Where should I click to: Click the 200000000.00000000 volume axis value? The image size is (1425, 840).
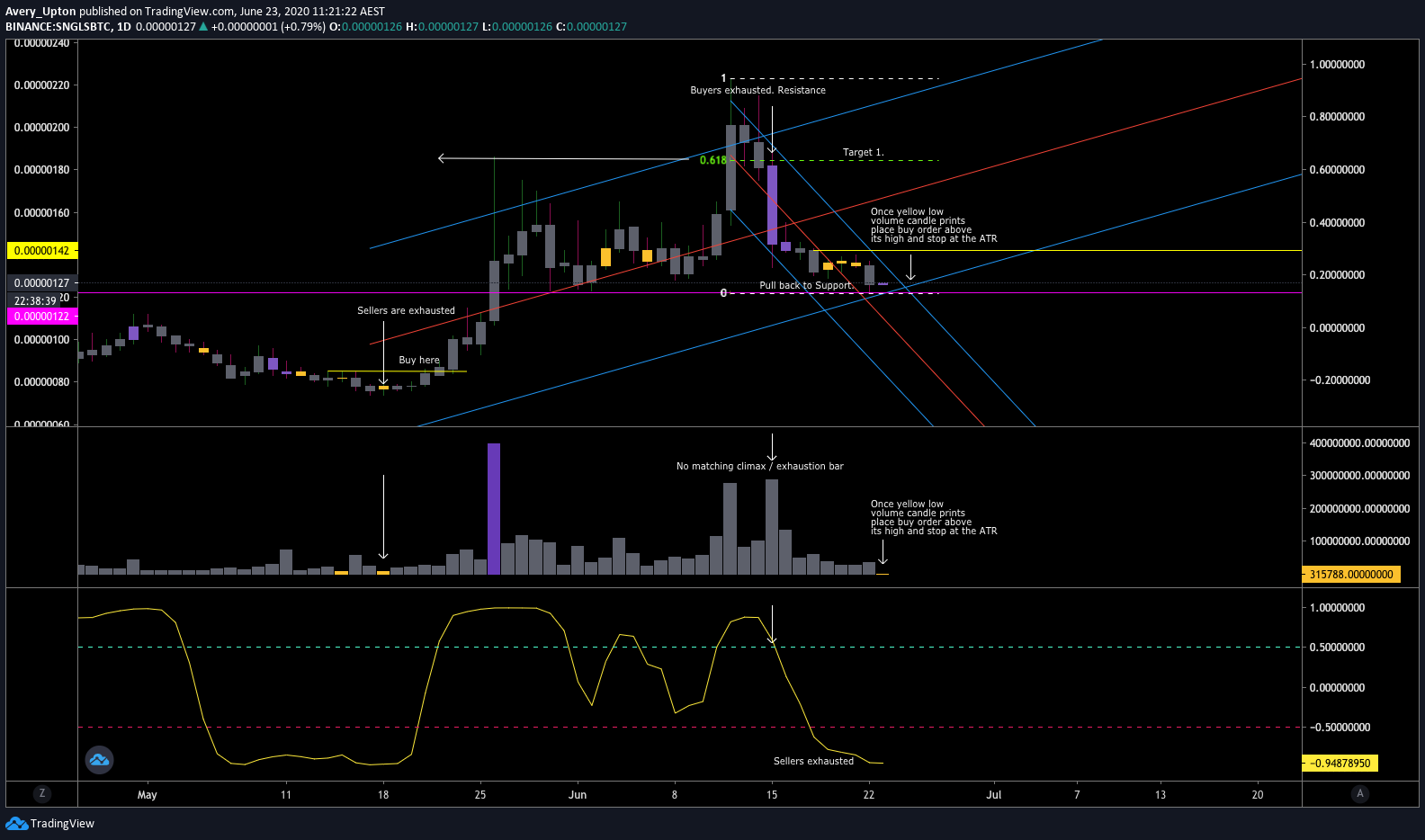click(1360, 509)
